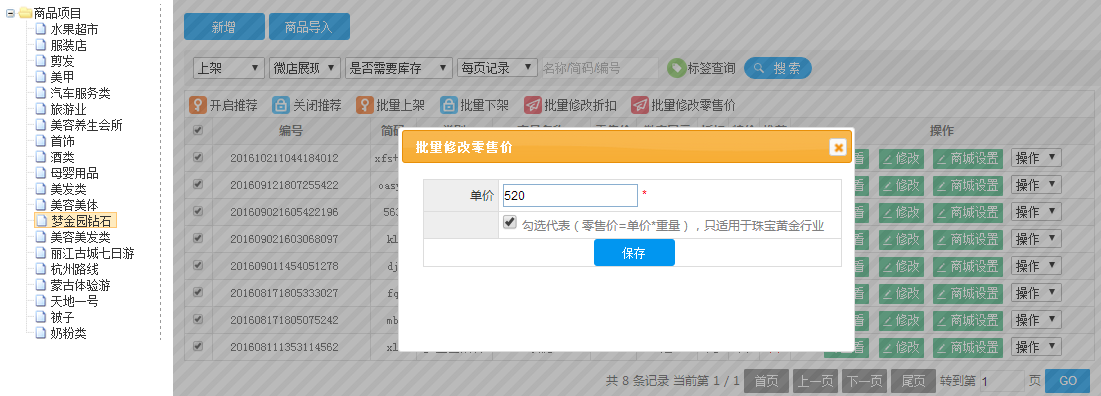The height and width of the screenshot is (396, 1101).
Task: Click the file icon beside 奶粉类
Action: click(41, 333)
